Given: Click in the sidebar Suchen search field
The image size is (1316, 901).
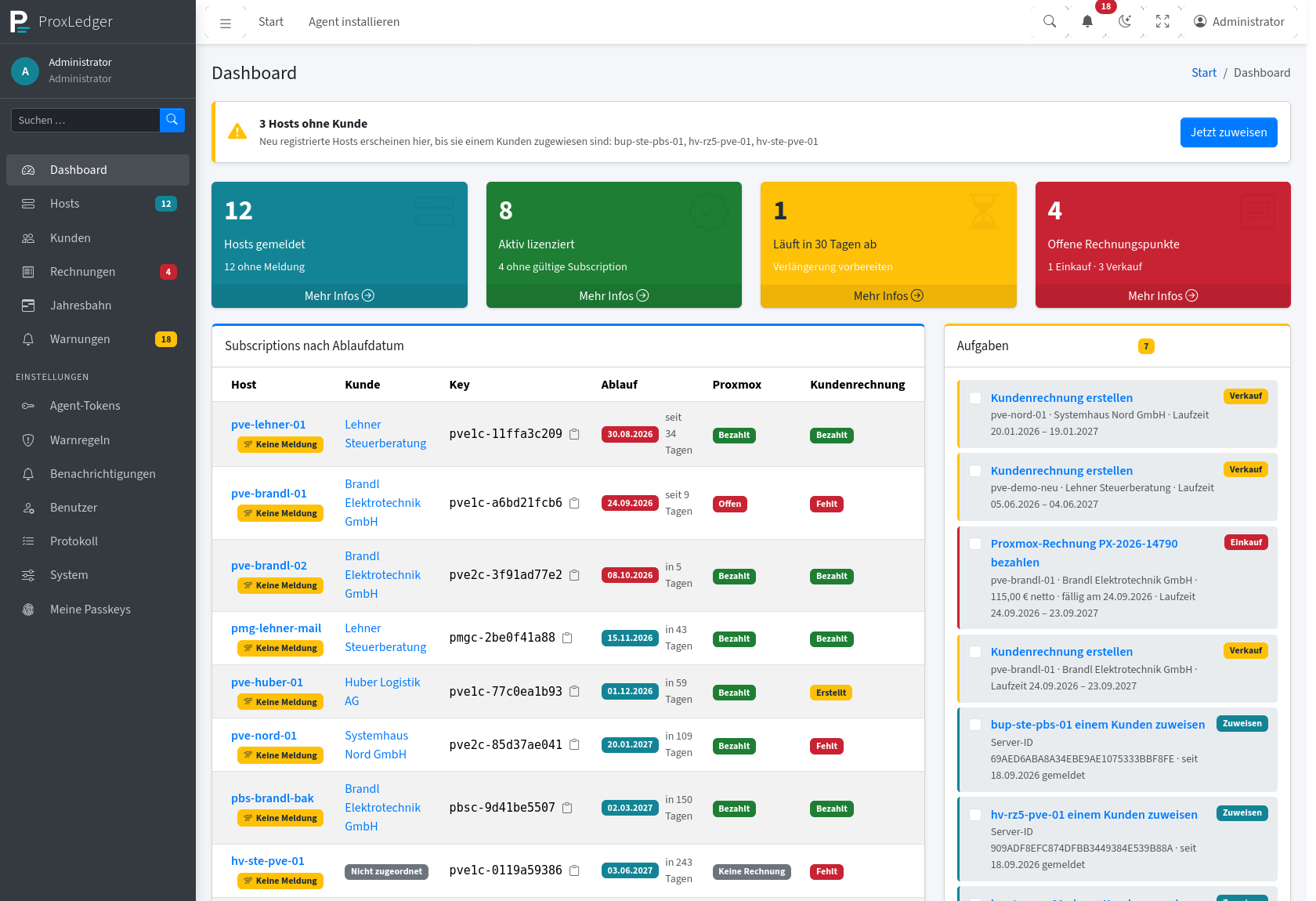Looking at the screenshot, I should pos(85,120).
